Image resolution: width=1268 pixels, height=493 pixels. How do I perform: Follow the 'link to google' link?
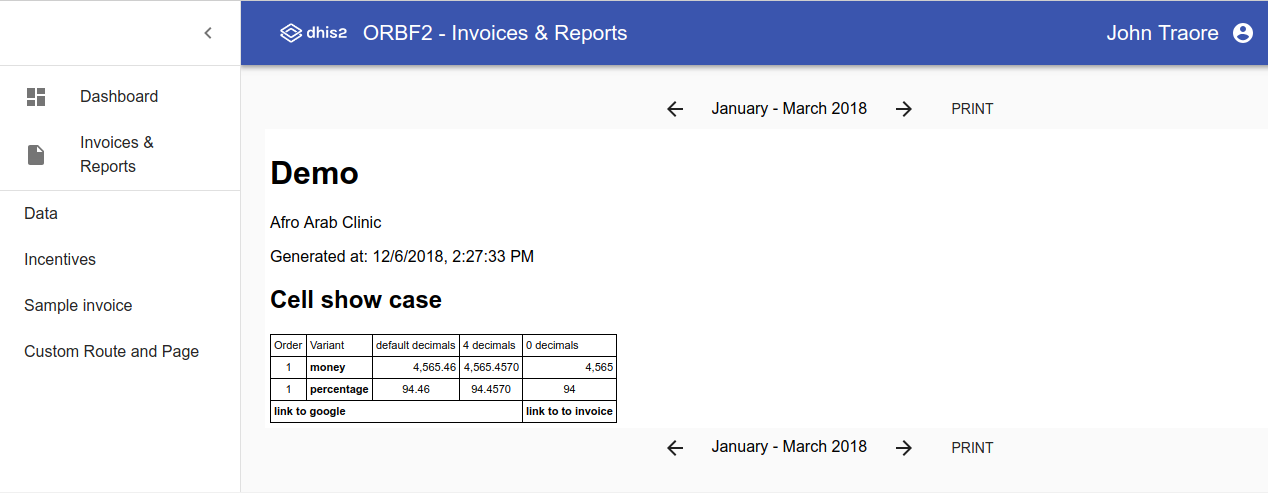point(310,411)
